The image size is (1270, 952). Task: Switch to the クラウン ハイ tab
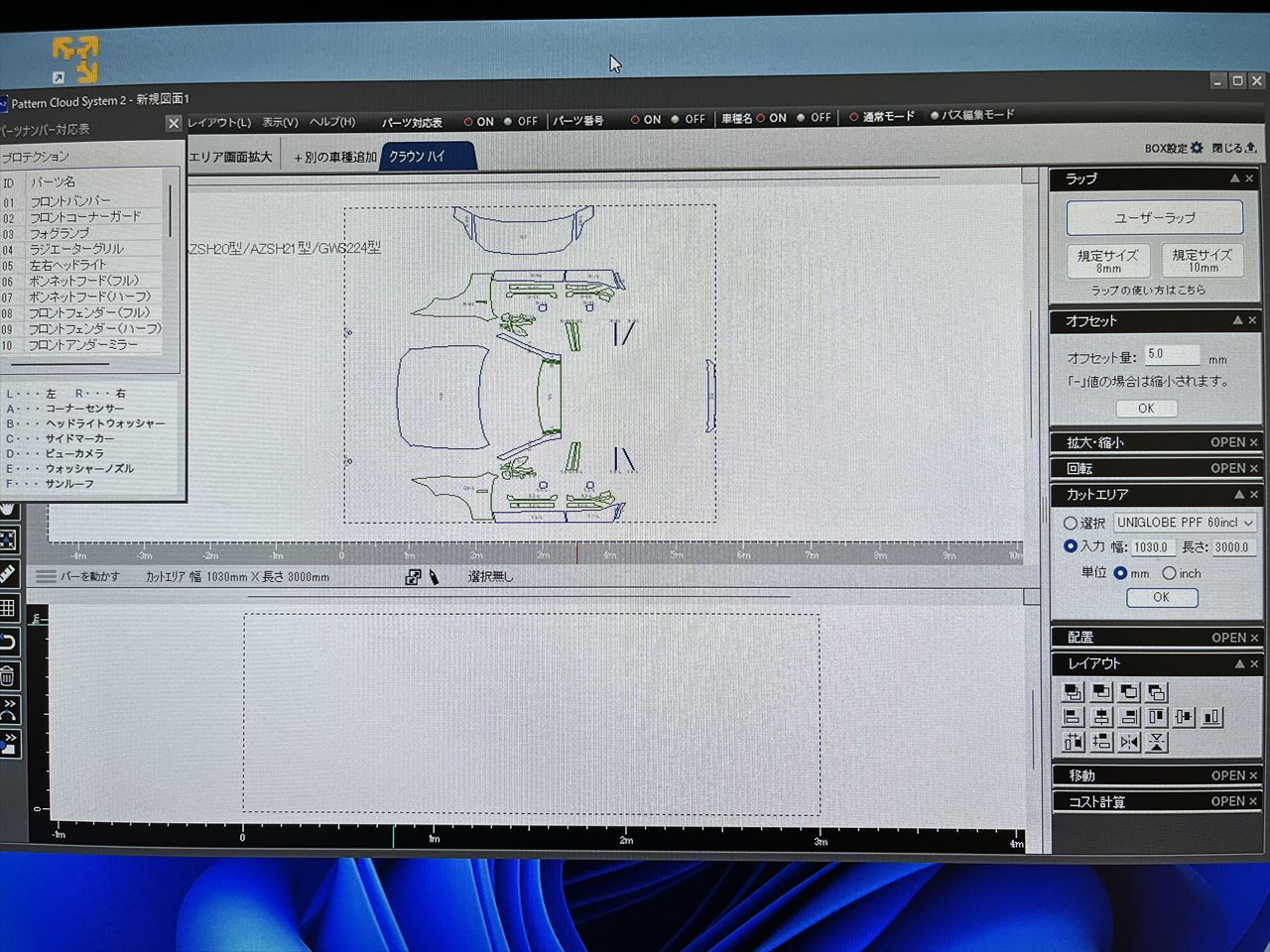pyautogui.click(x=427, y=157)
